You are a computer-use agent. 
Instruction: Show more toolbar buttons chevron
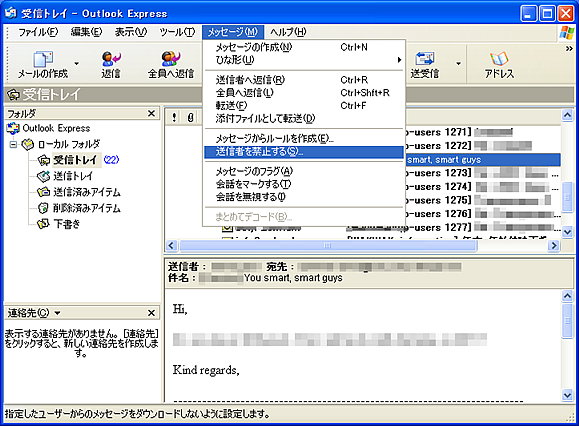(569, 49)
